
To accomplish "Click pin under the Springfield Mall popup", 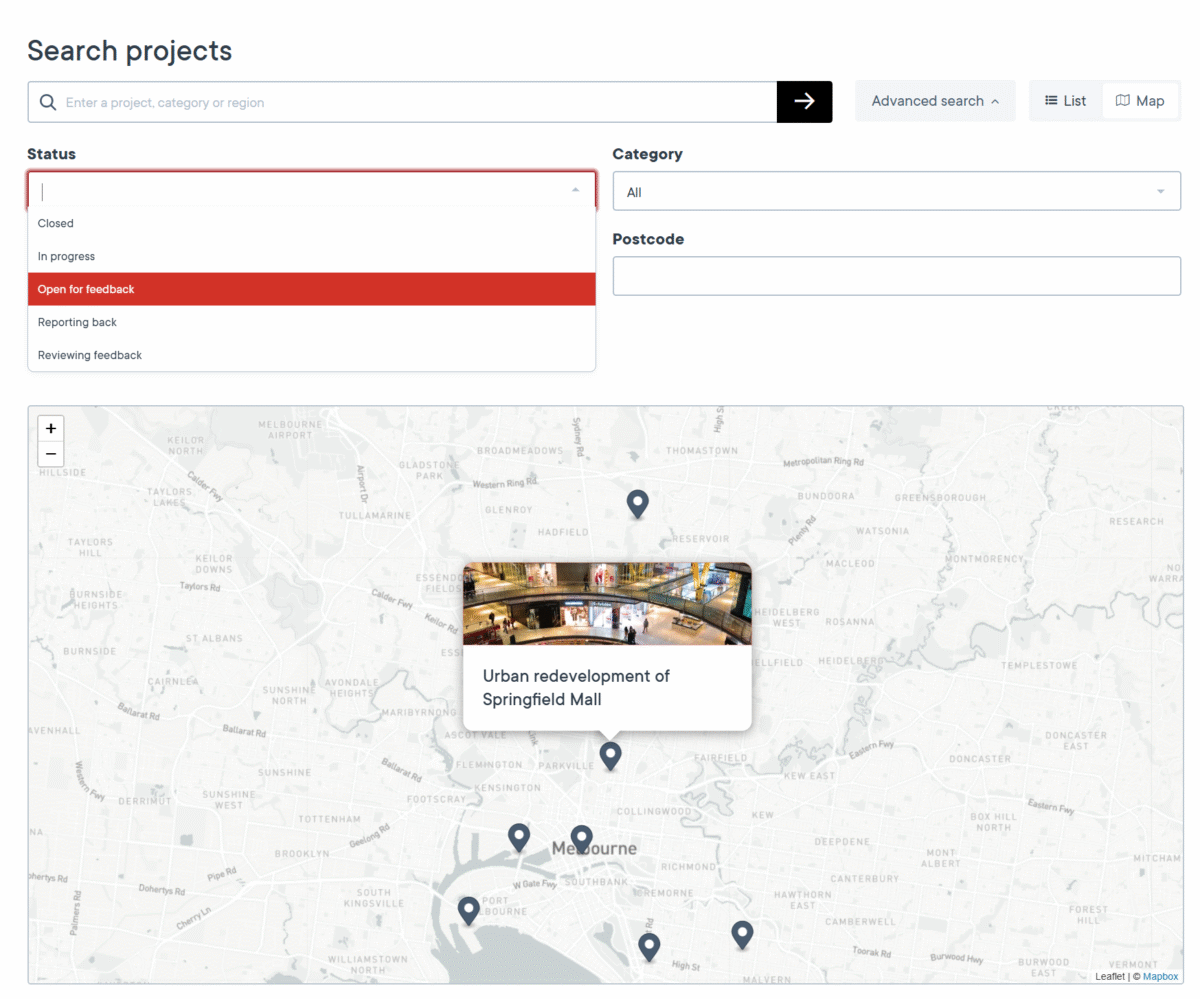I will 610,756.
